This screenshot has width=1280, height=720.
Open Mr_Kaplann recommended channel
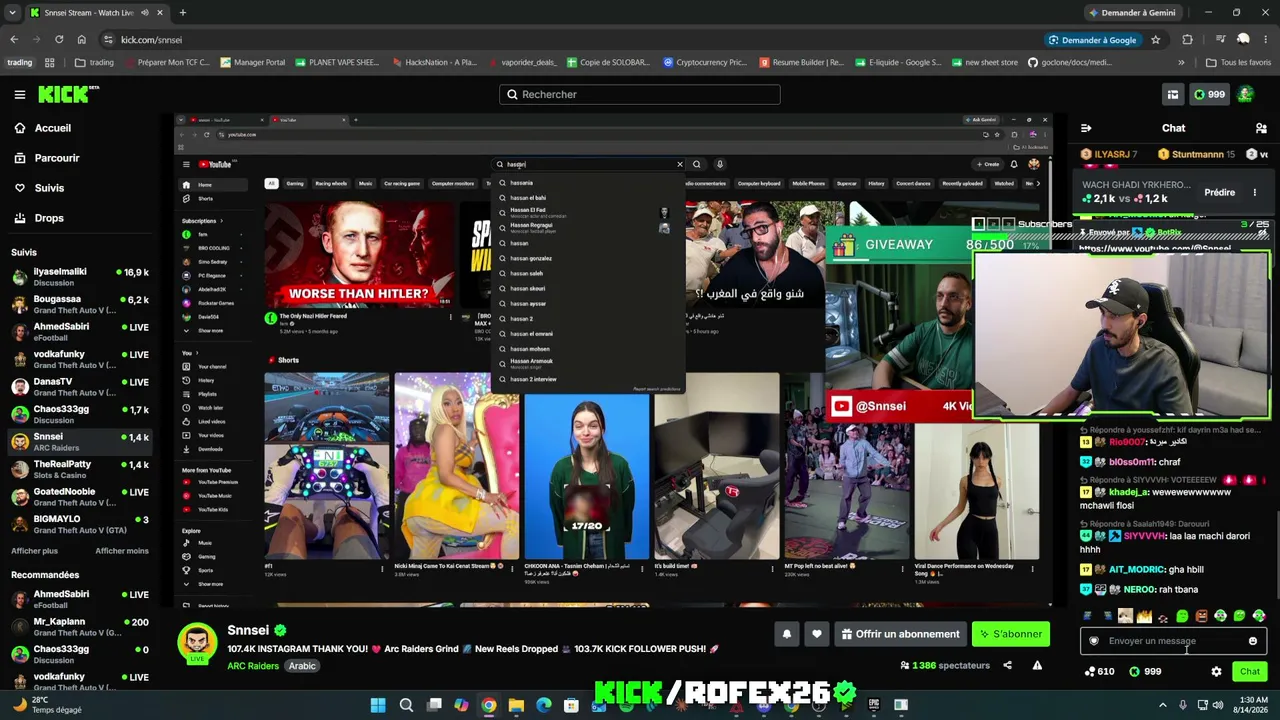[80, 627]
